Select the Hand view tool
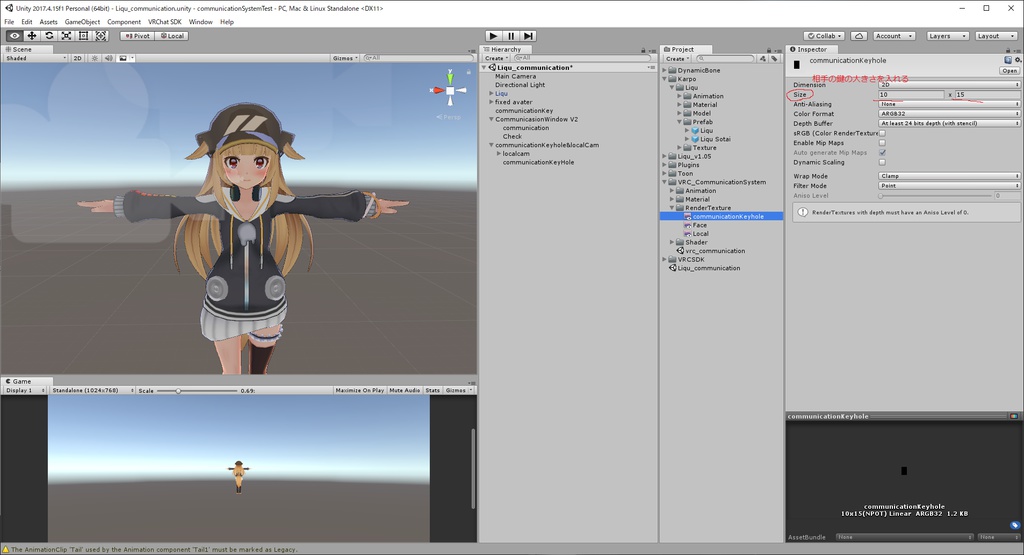 click(14, 36)
